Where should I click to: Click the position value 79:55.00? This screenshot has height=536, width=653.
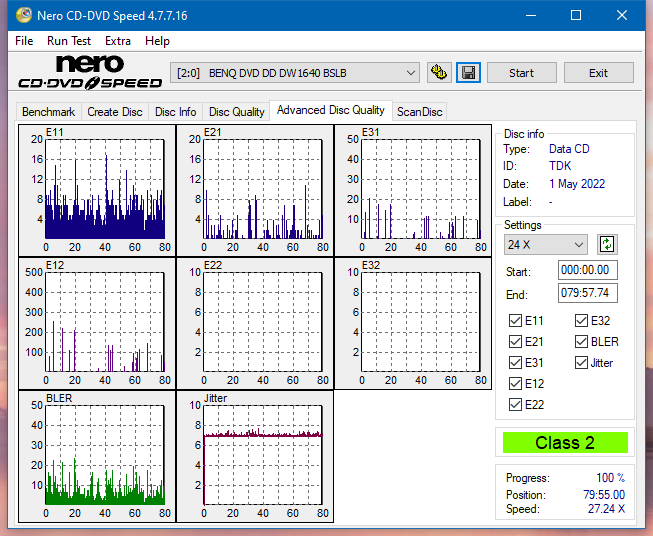[604, 495]
